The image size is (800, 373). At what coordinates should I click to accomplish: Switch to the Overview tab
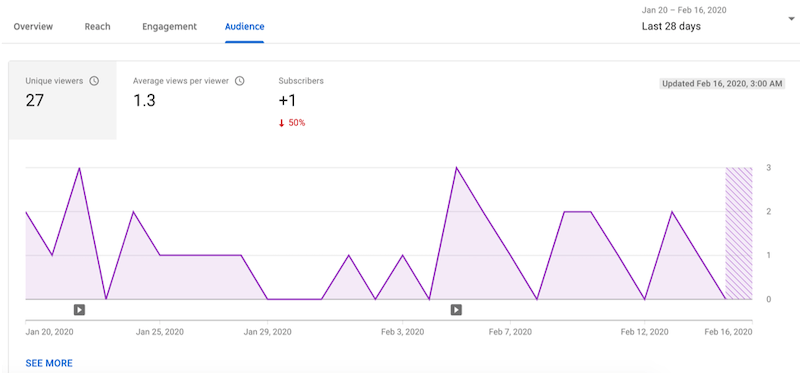(33, 27)
